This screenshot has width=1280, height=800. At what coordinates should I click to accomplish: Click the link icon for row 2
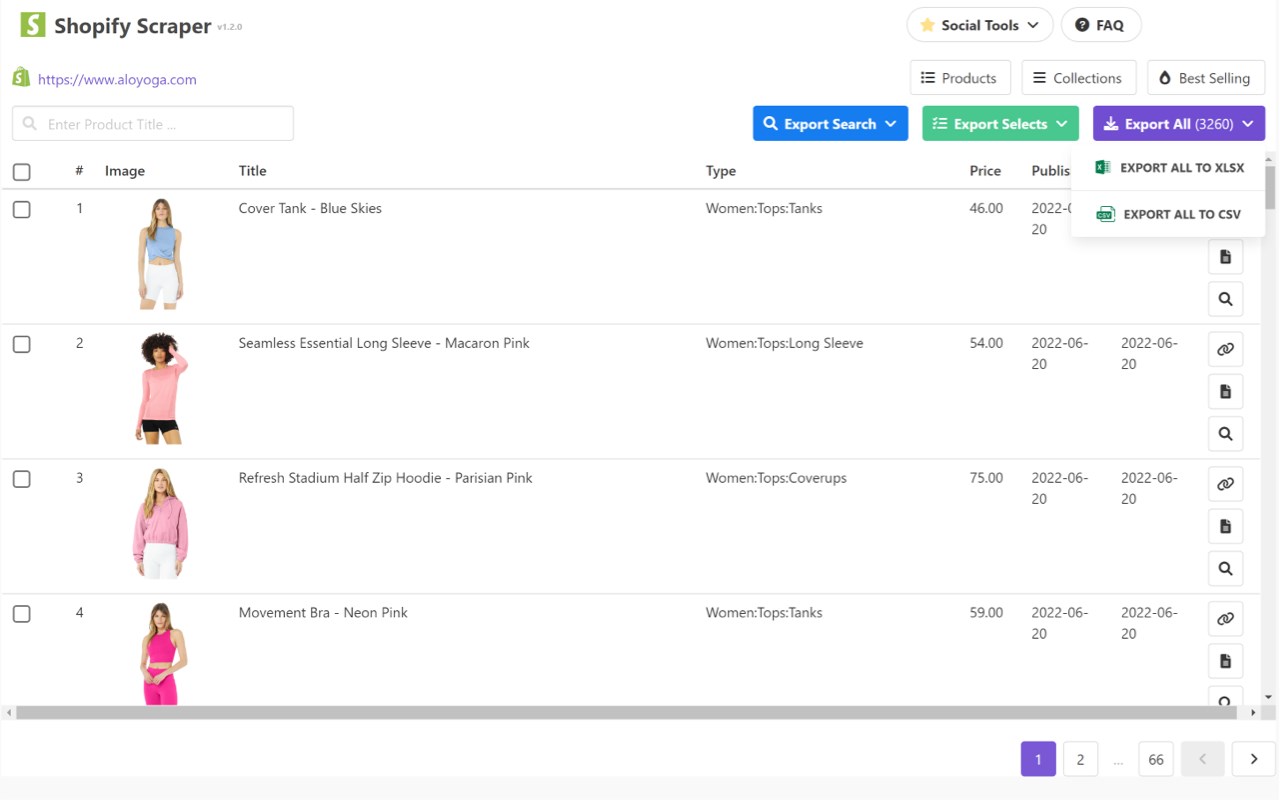1225,349
